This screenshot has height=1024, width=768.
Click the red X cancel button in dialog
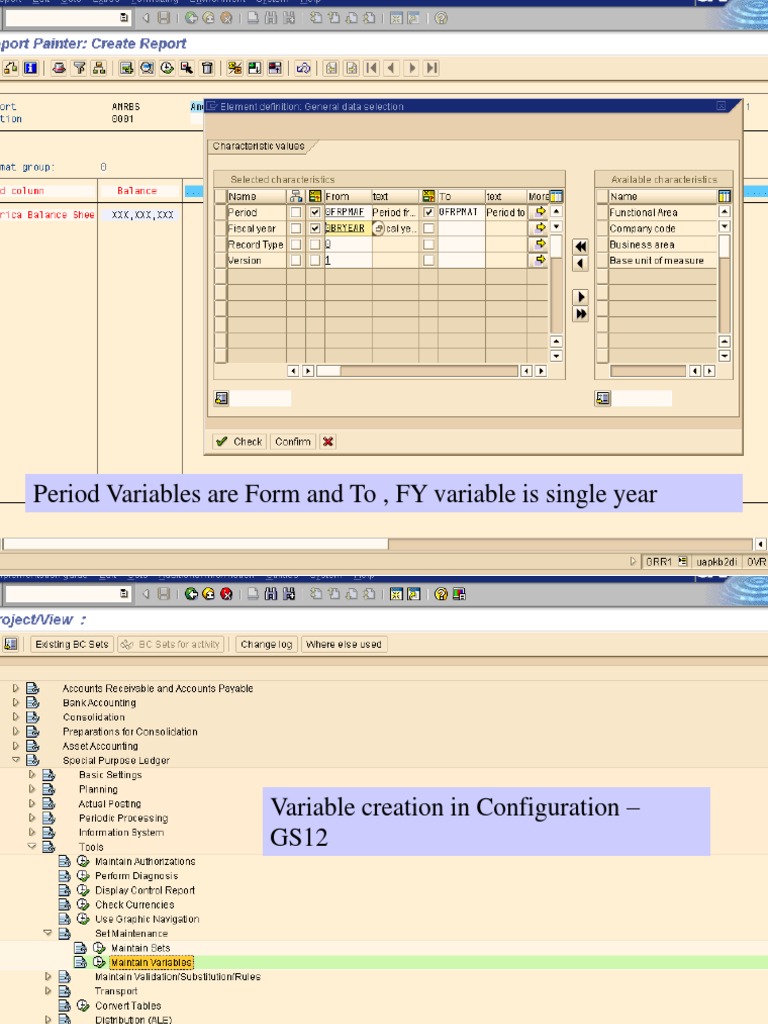tap(328, 441)
